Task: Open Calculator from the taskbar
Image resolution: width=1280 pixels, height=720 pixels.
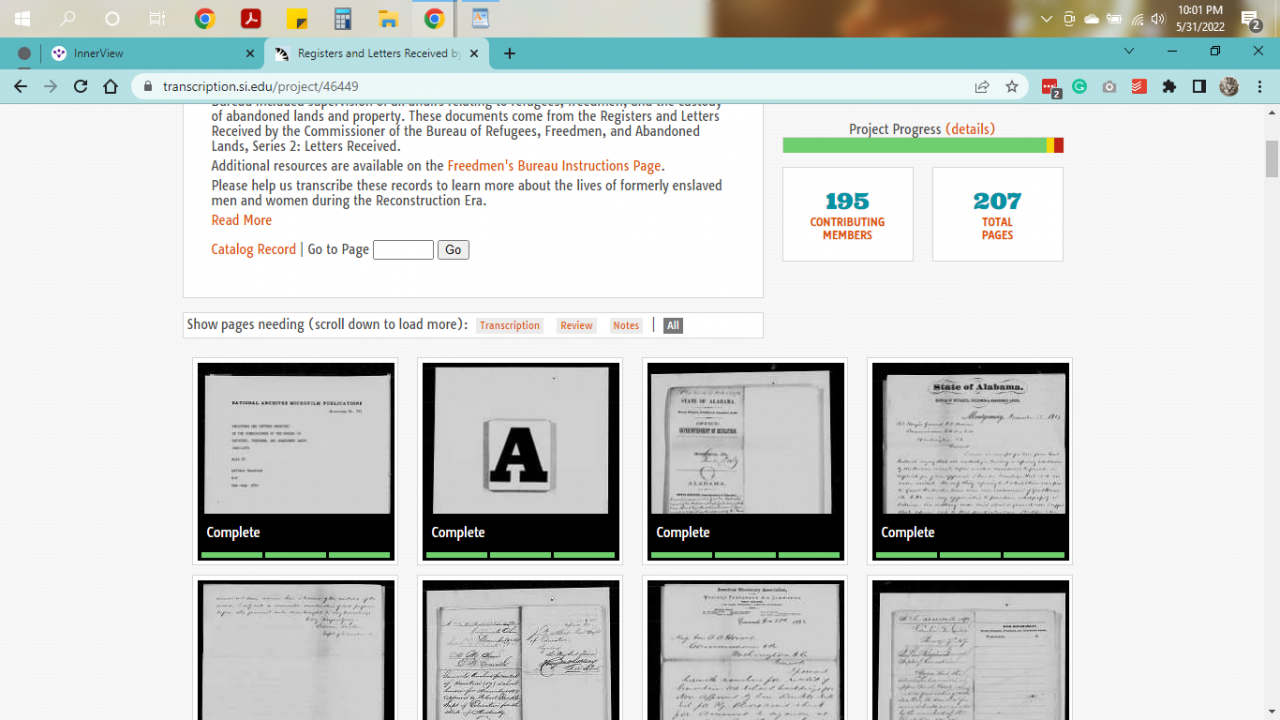Action: coord(343,18)
